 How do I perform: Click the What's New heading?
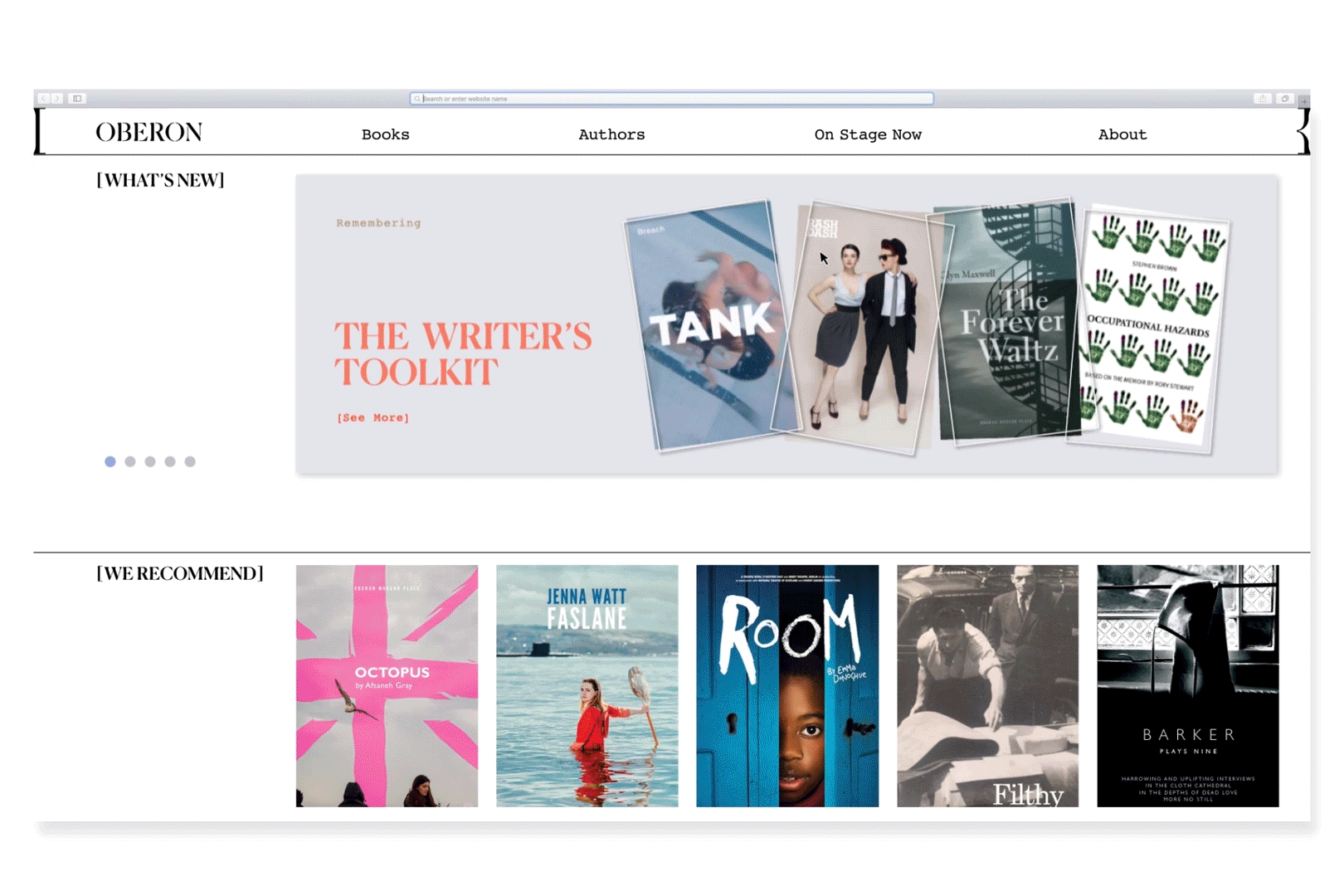160,180
